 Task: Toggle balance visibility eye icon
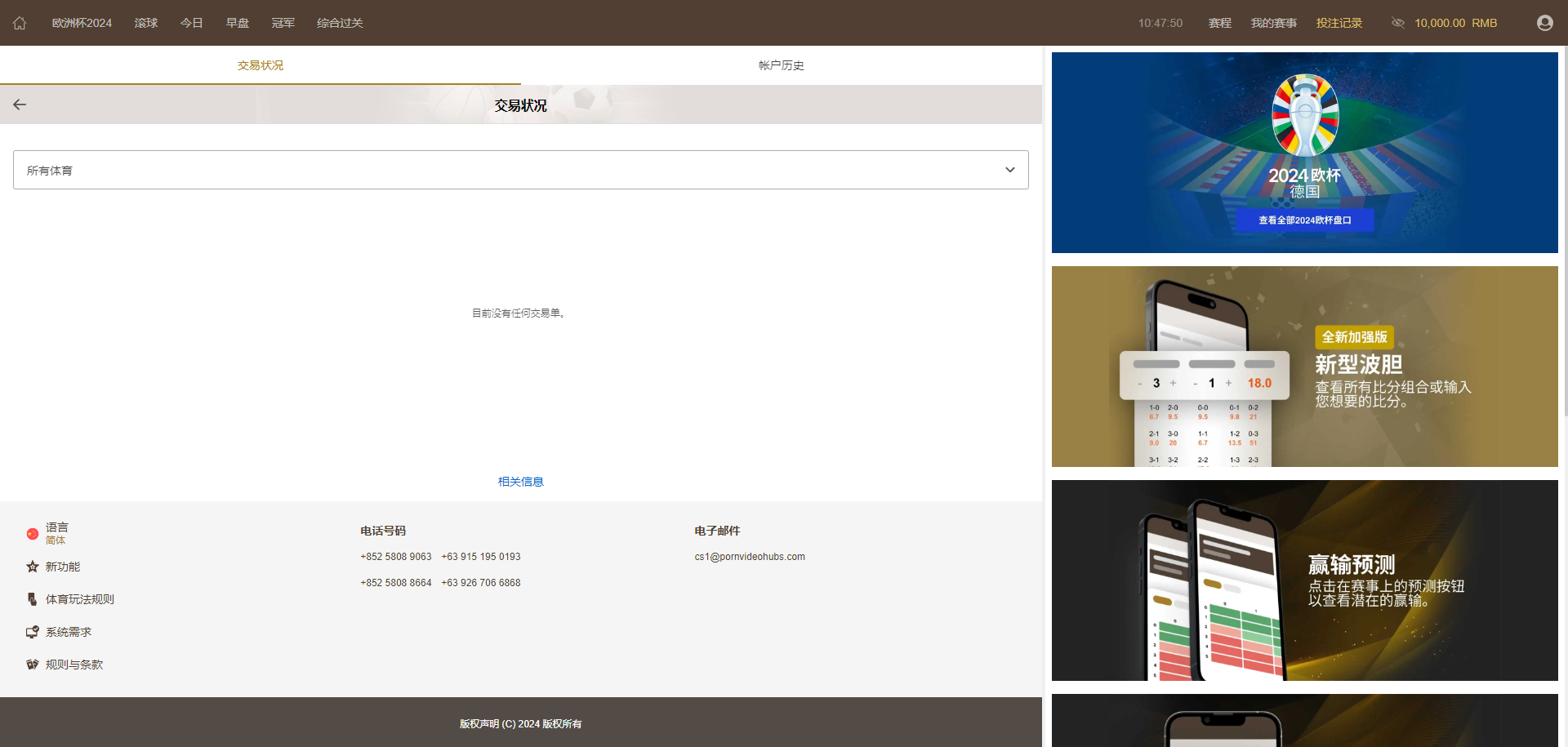click(1397, 23)
